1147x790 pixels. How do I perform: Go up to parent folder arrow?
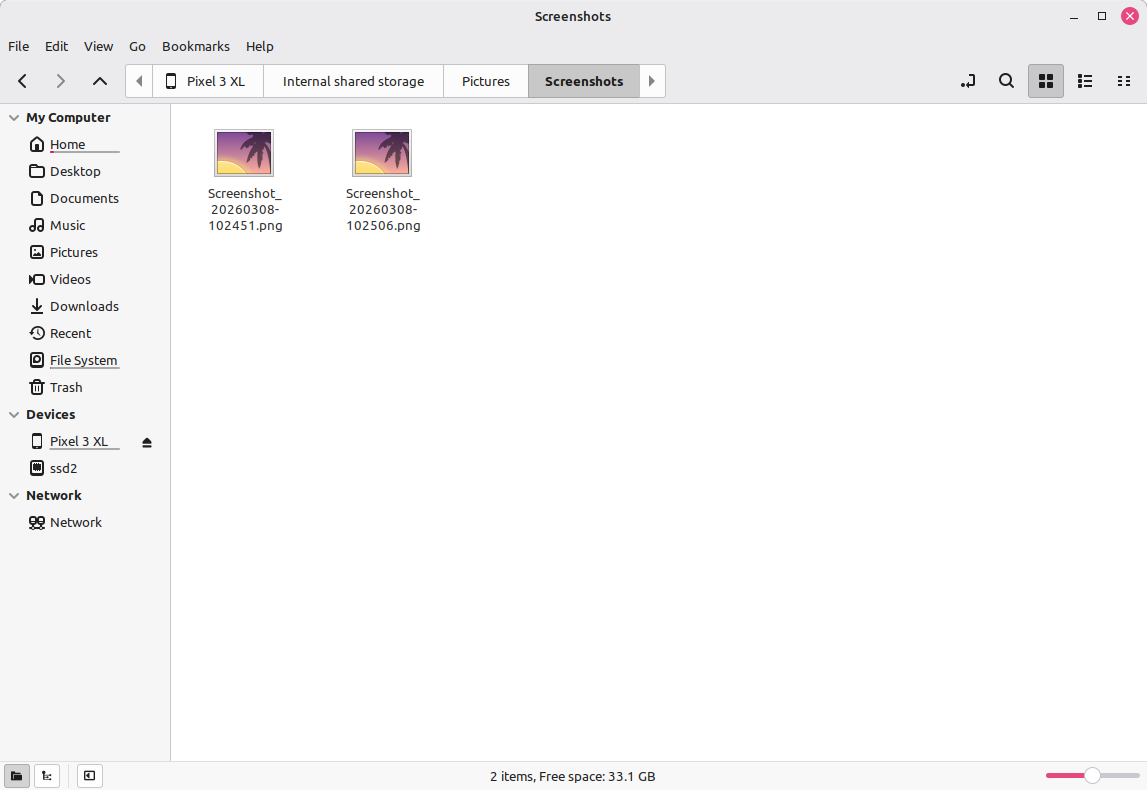pos(100,81)
